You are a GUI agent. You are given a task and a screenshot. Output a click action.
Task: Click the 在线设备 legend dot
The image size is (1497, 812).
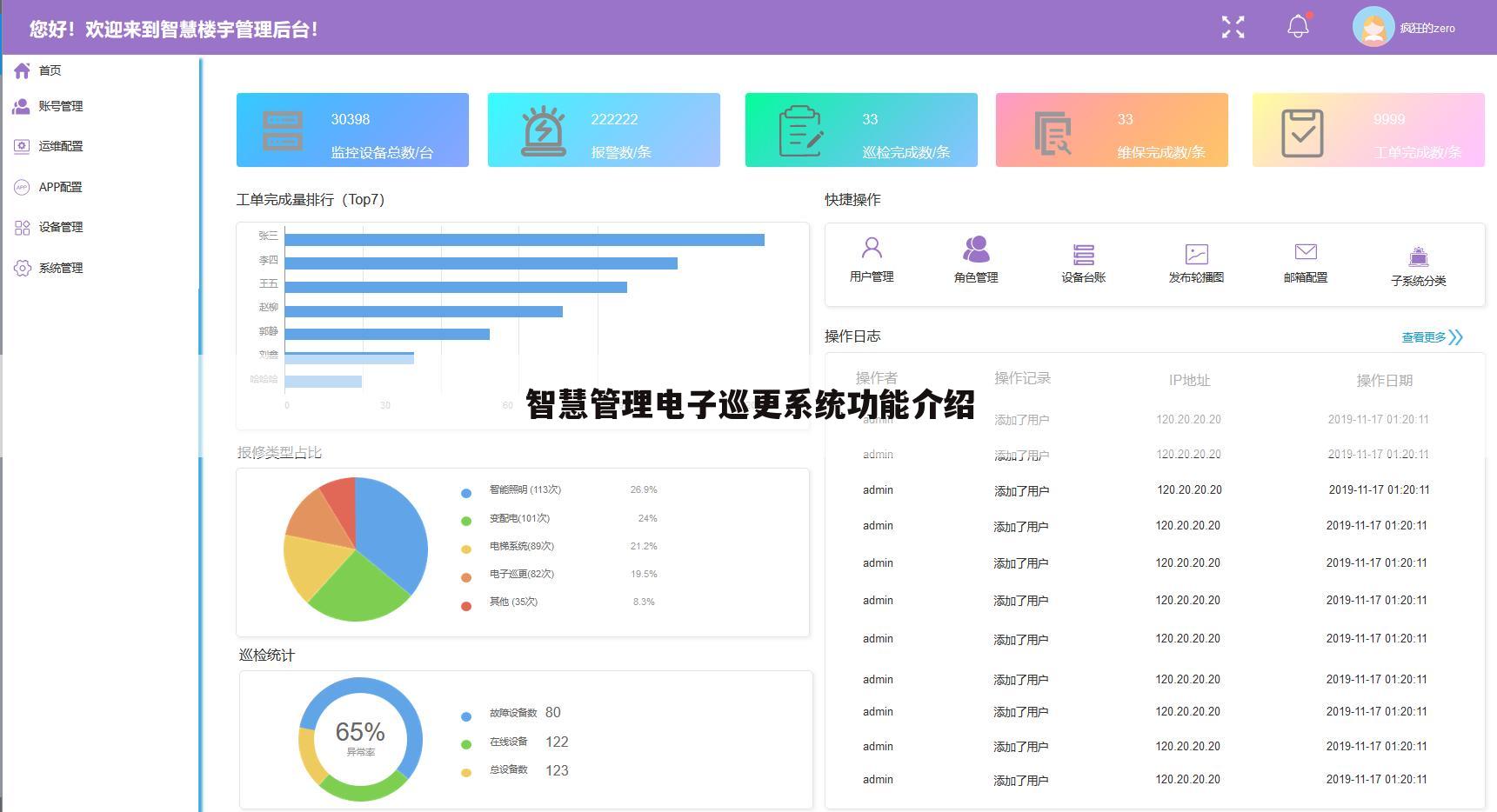pos(466,744)
